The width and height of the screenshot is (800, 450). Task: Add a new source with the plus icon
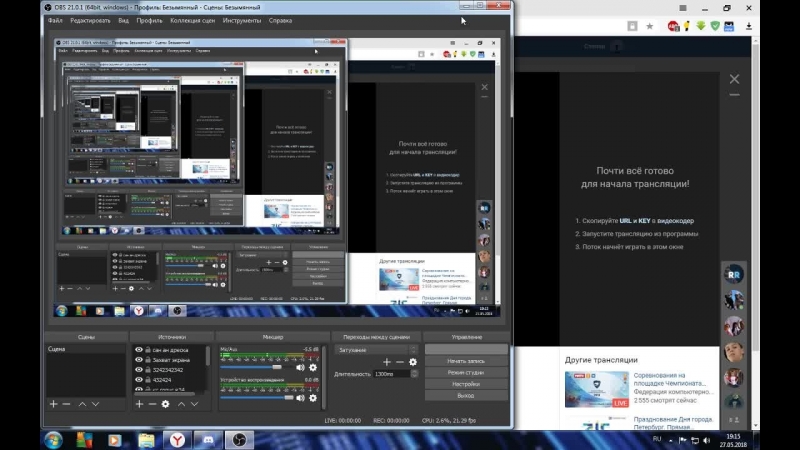click(139, 404)
